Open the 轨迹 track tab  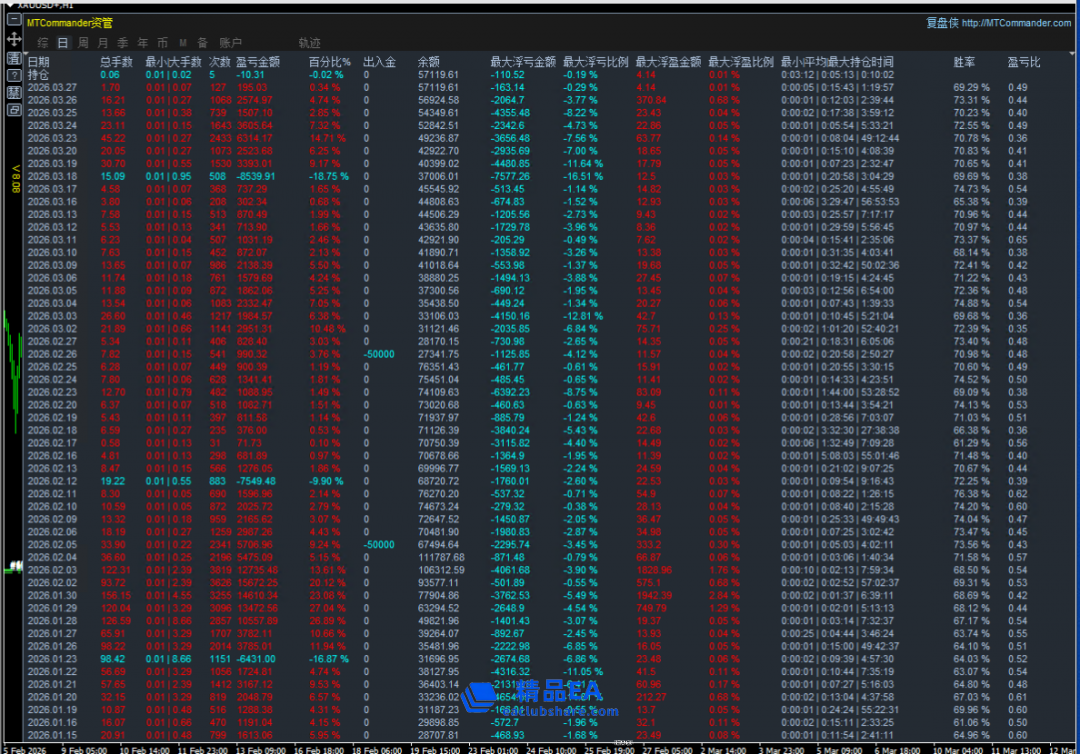pyautogui.click(x=310, y=43)
